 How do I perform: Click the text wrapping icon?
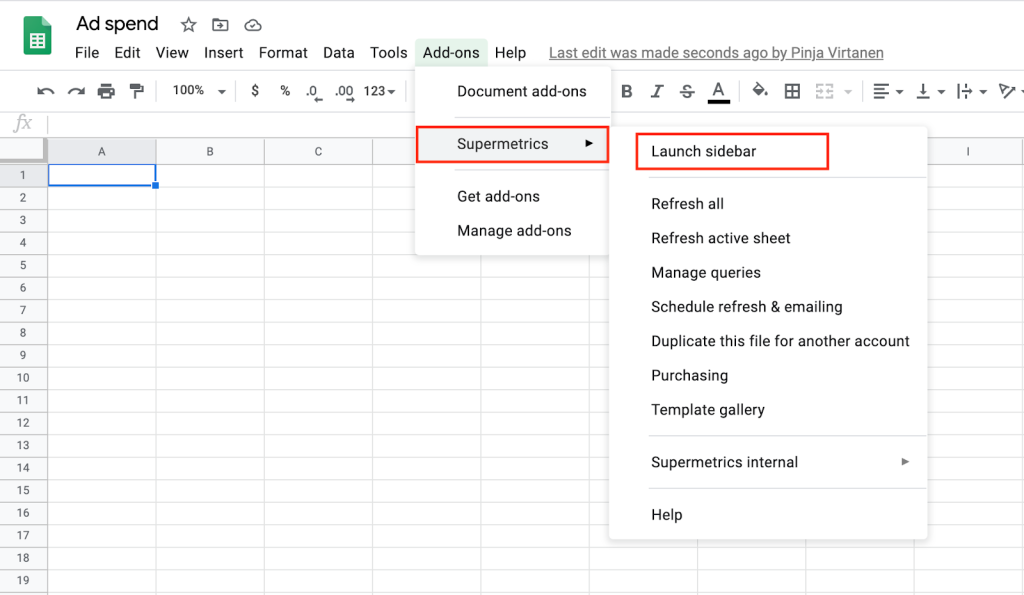click(964, 91)
